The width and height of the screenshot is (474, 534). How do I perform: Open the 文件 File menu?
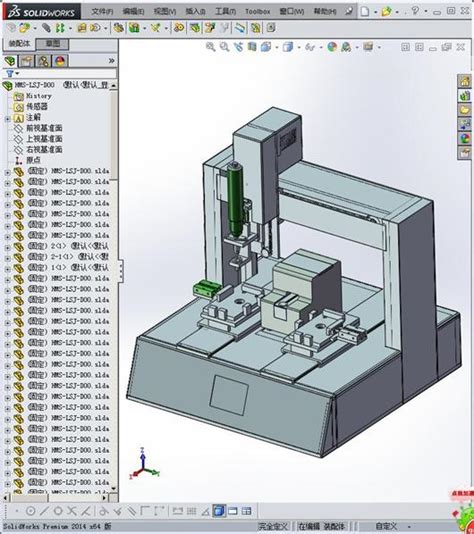pyautogui.click(x=102, y=12)
